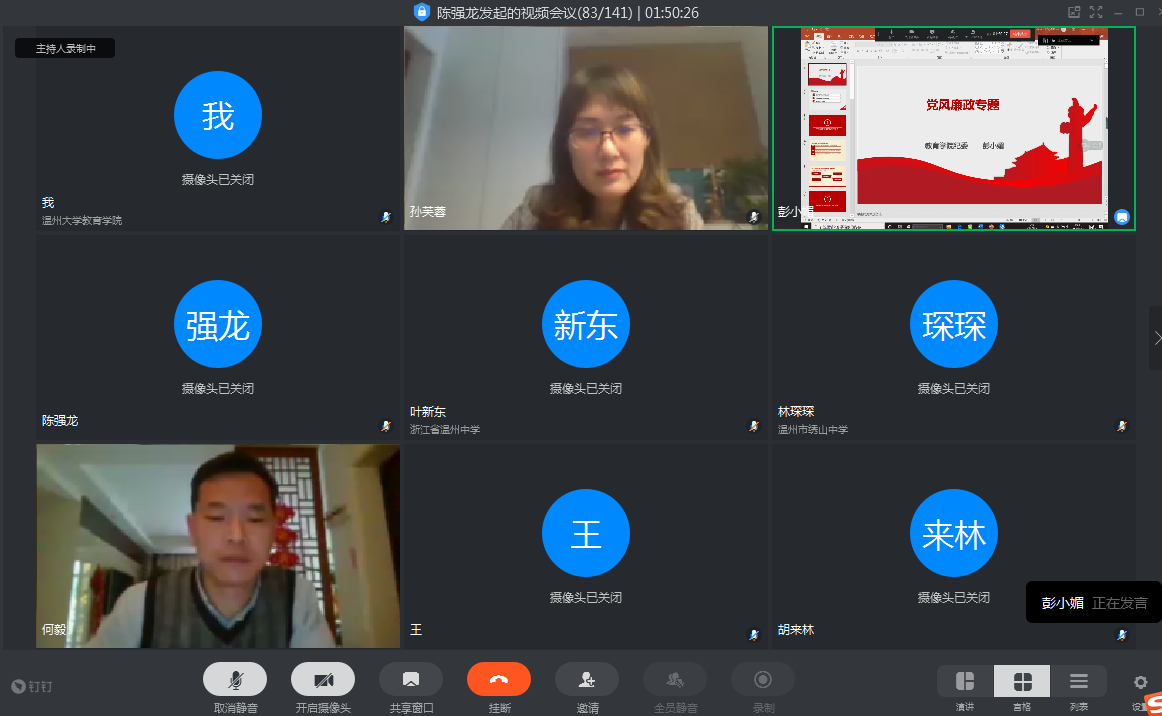
Task: Open the invite participants dialog
Action: click(x=587, y=680)
